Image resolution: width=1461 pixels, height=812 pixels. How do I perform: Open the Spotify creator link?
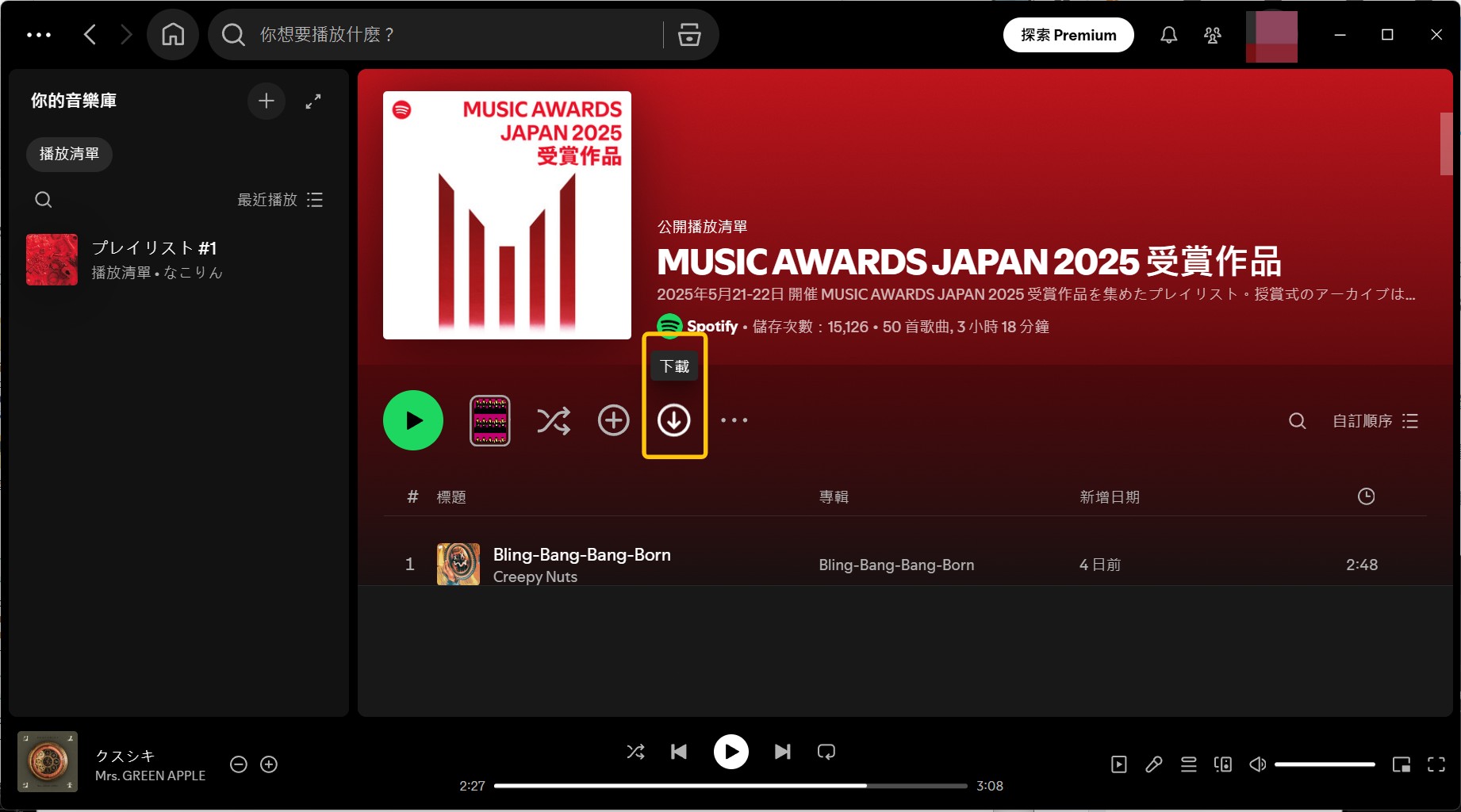(x=711, y=326)
